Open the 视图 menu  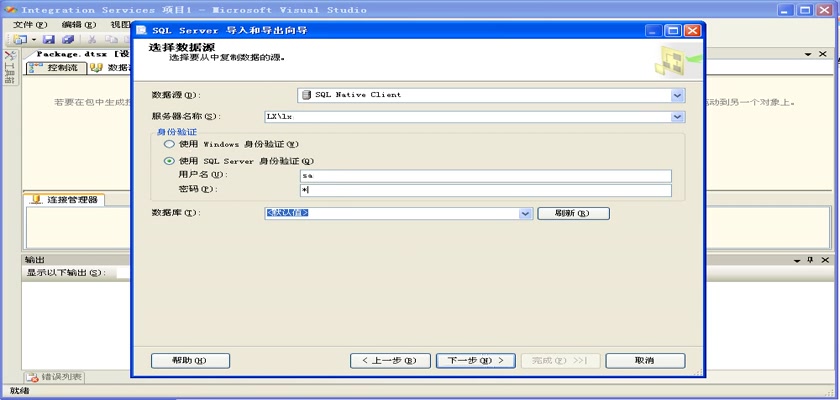pos(120,25)
